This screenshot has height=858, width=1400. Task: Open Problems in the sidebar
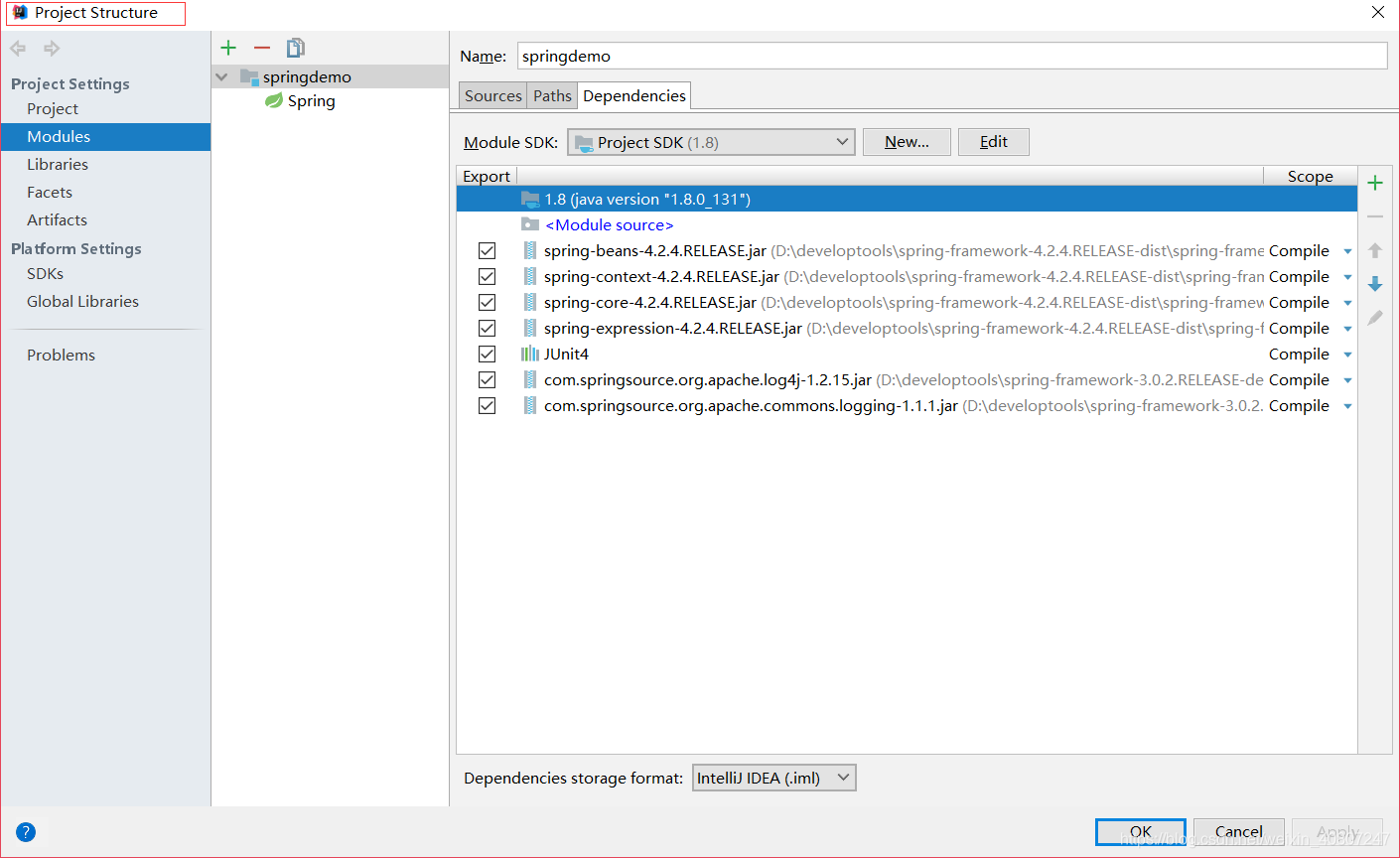[61, 355]
